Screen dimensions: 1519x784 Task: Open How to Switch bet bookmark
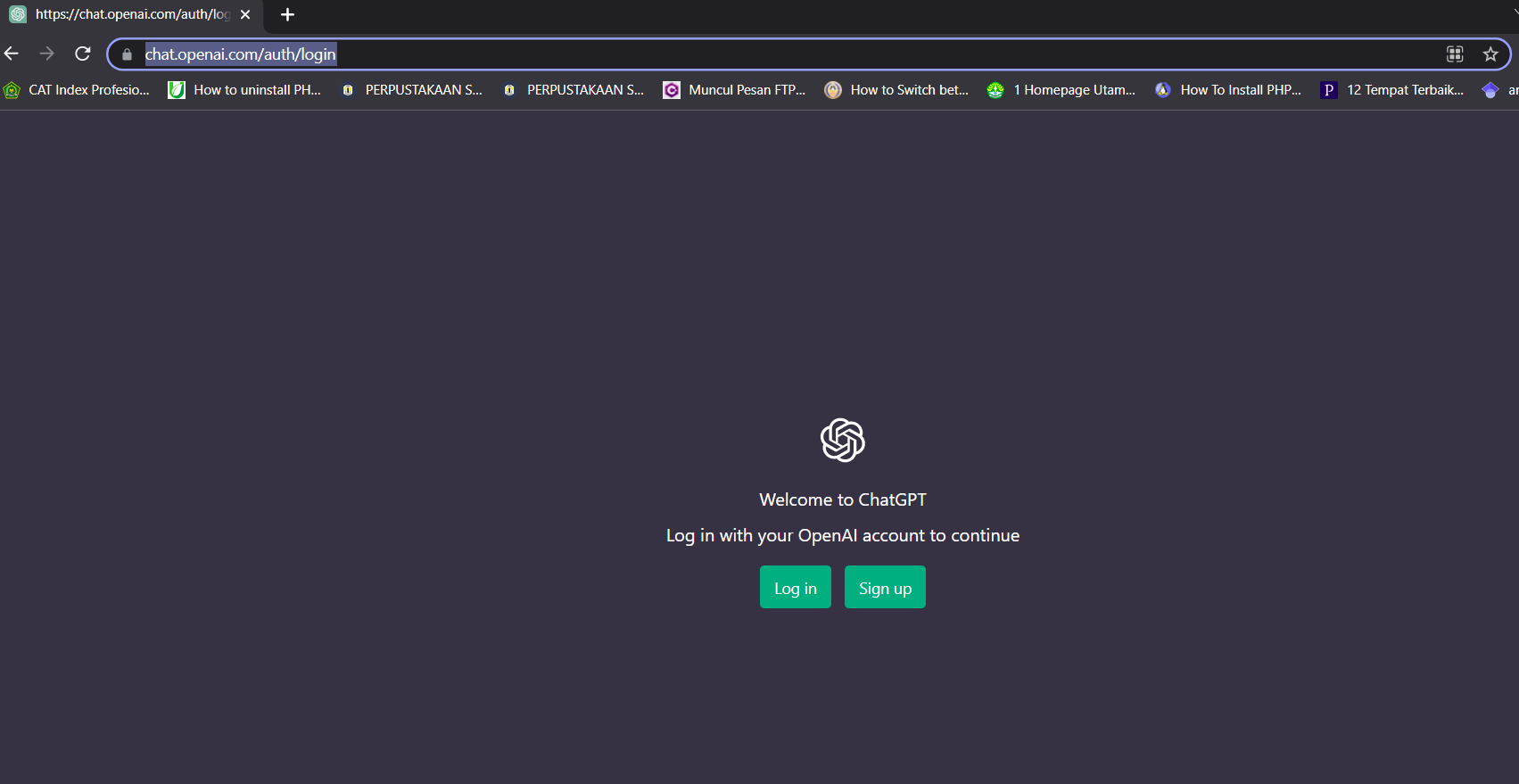[x=896, y=90]
